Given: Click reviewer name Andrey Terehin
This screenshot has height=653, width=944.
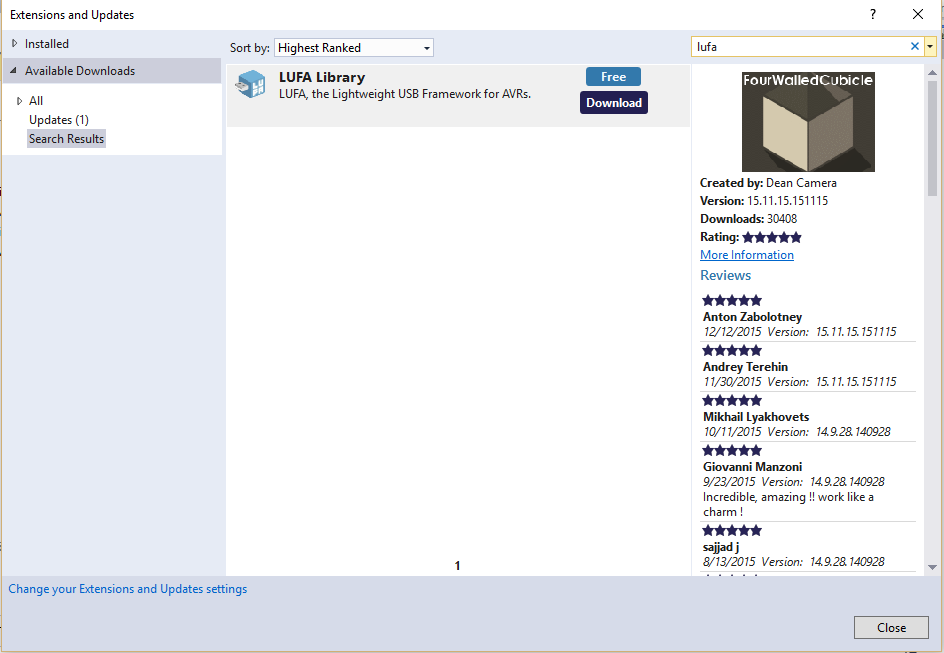Looking at the screenshot, I should tap(745, 367).
